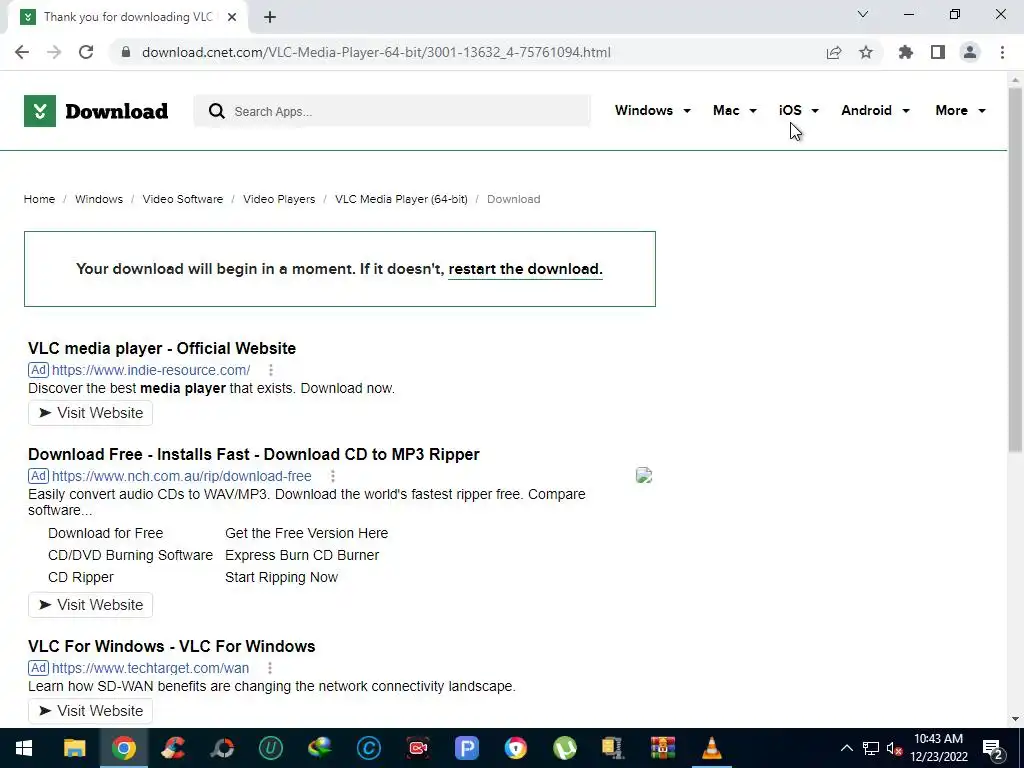
Task: Expand the More menu dropdown
Action: point(960,110)
